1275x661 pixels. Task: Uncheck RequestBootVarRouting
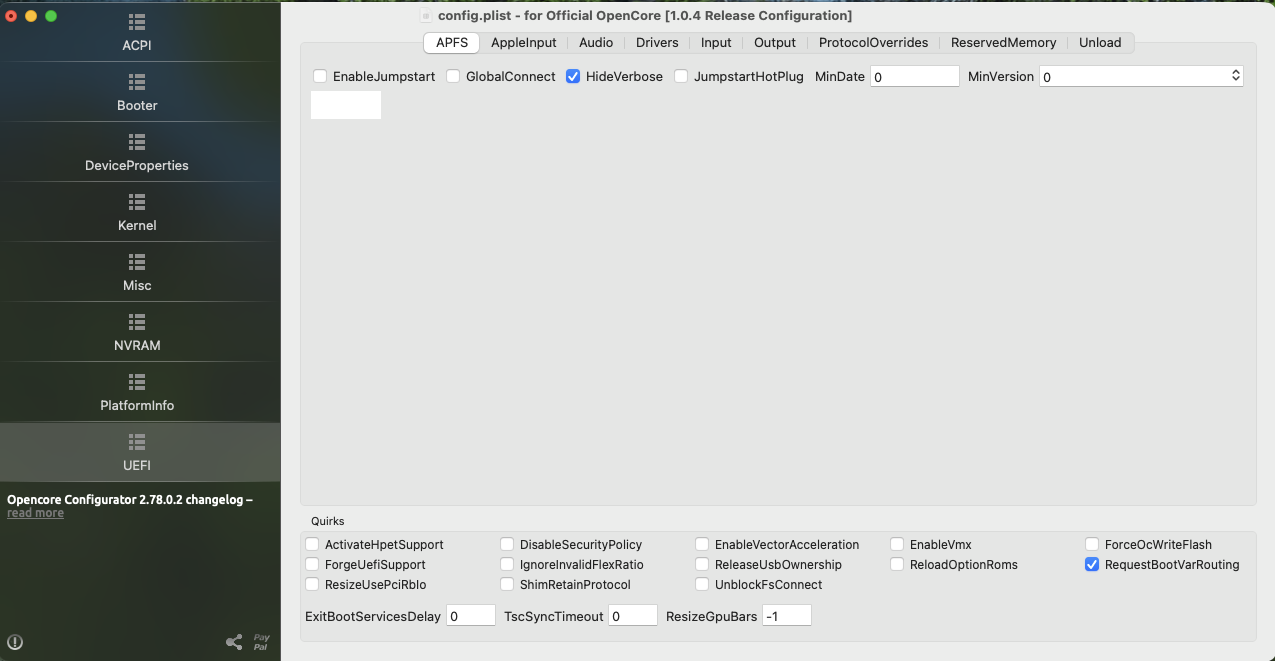tap(1091, 564)
